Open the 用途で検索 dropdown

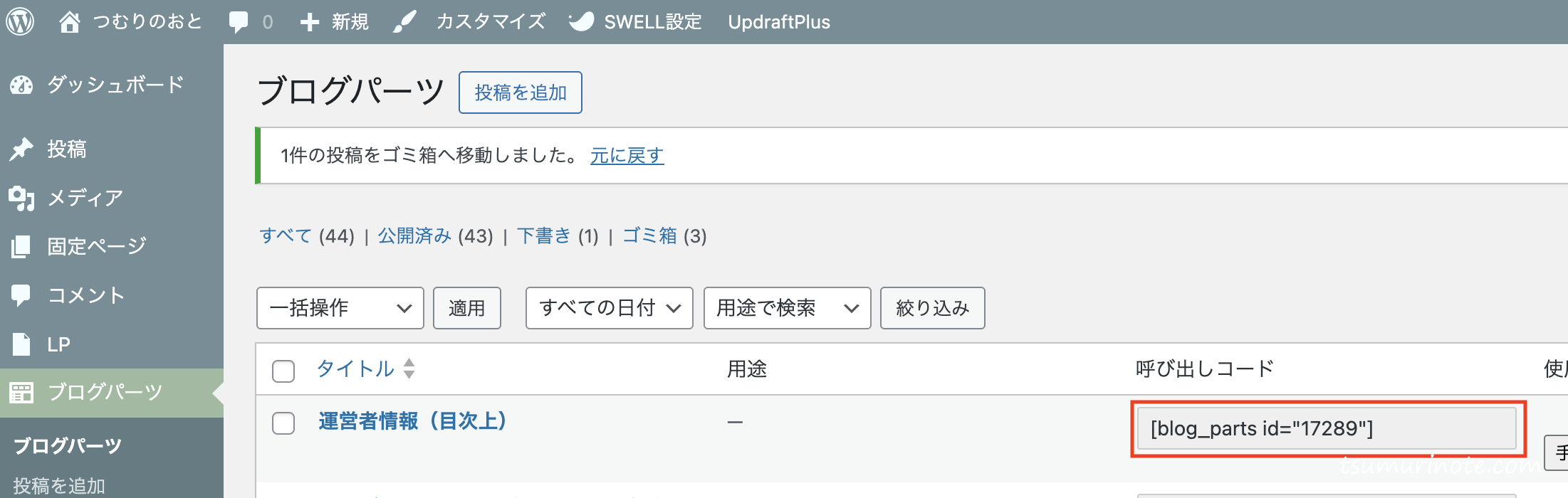click(x=788, y=308)
